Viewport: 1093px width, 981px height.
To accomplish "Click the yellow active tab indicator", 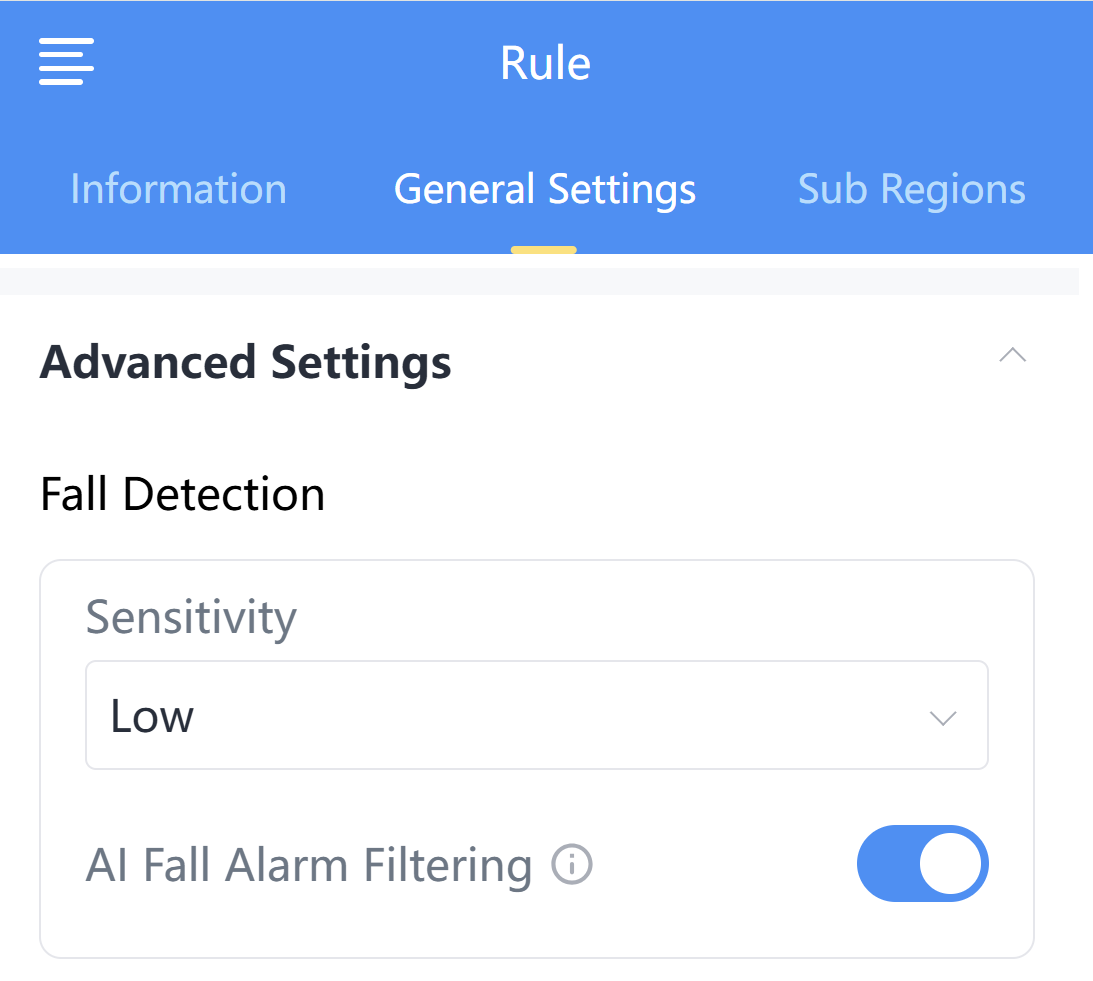I will pos(544,249).
